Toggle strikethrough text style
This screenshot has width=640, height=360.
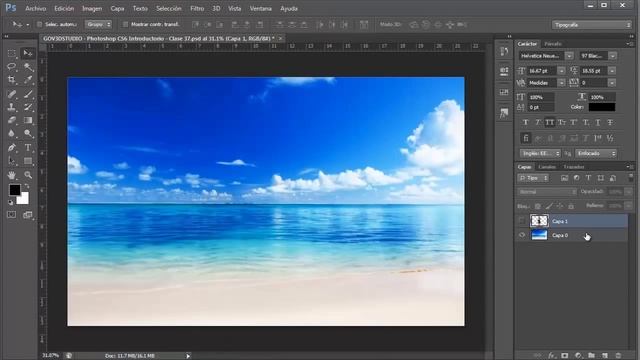(x=610, y=122)
